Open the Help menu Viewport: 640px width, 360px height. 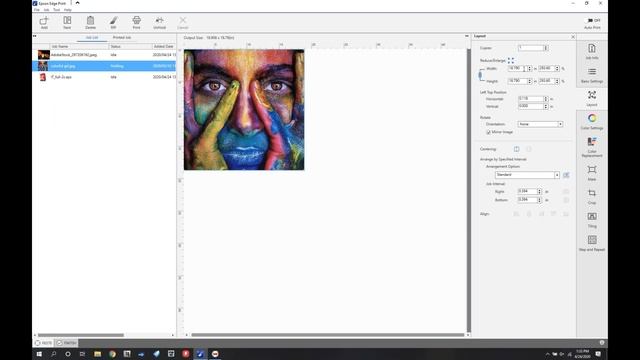click(x=67, y=10)
